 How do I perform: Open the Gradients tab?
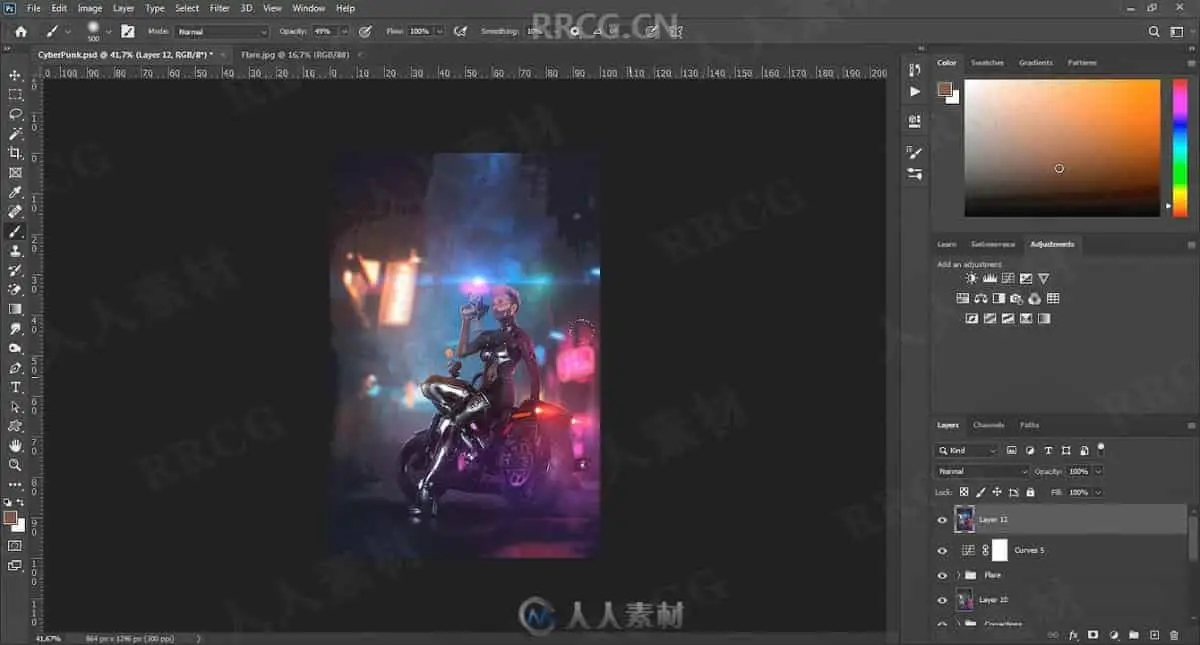point(1035,63)
